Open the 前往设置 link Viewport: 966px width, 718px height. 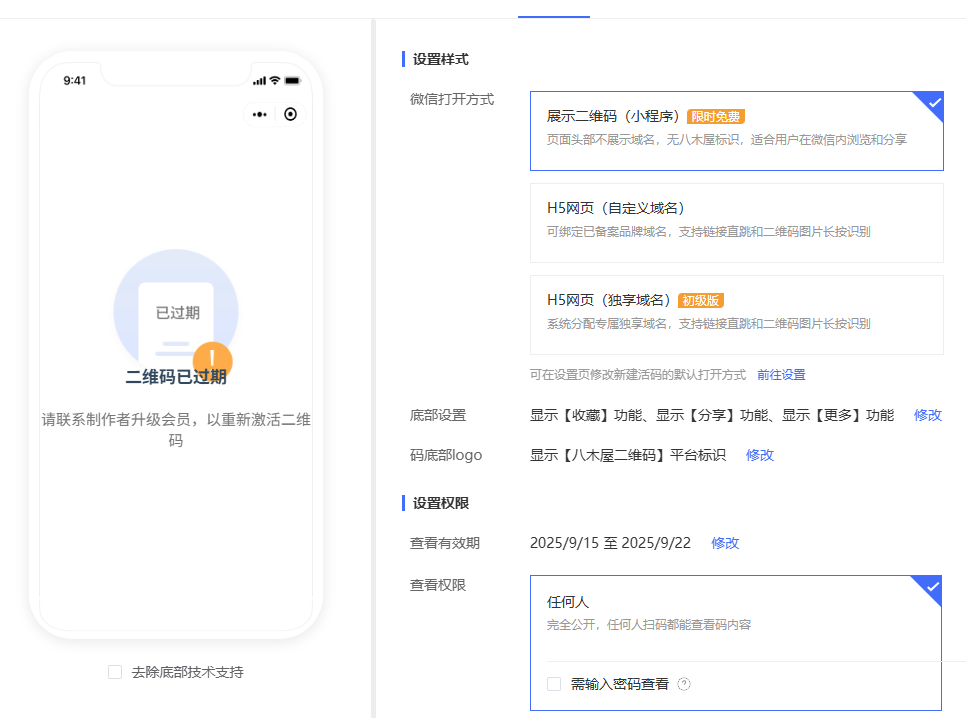click(781, 375)
